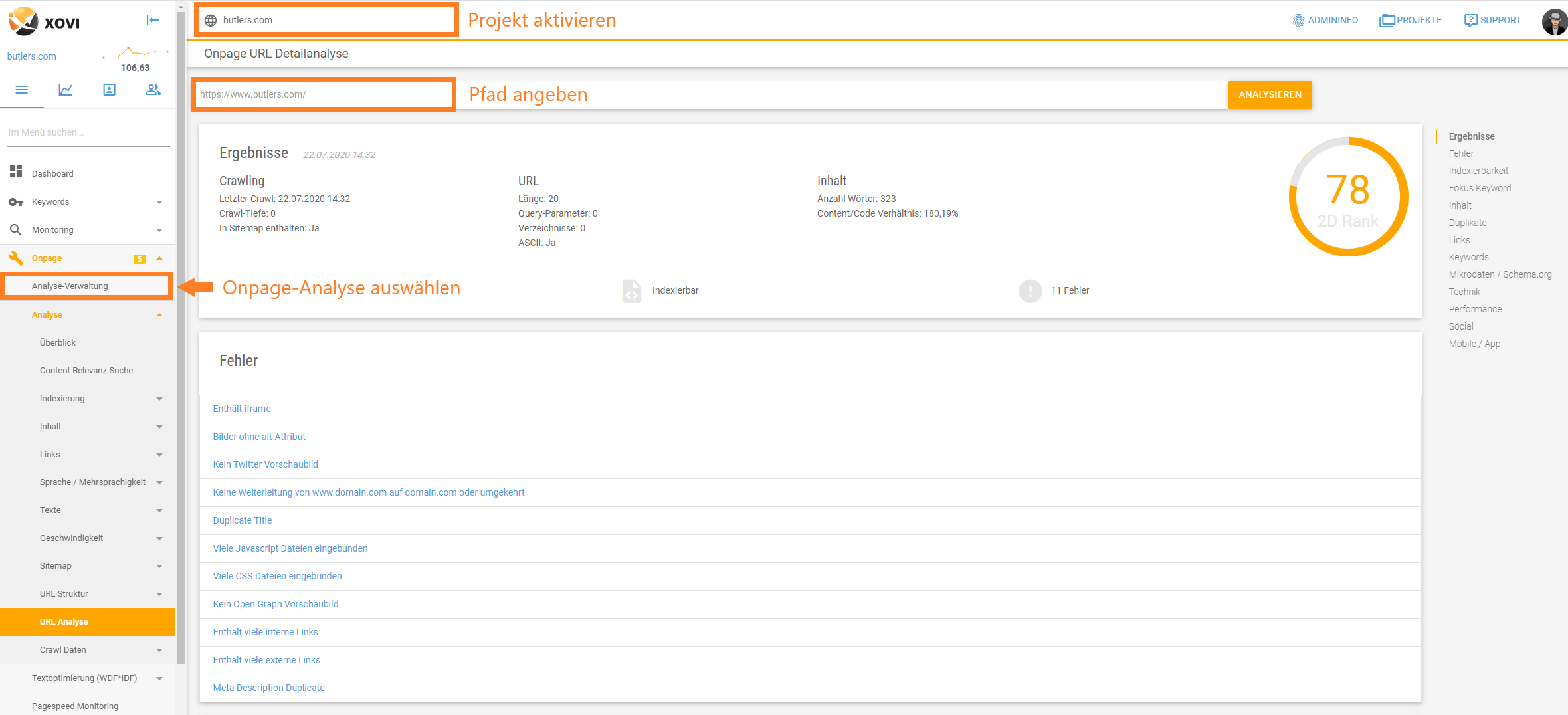
Task: Collapse the sidebar with arrow icon
Action: coord(153,20)
